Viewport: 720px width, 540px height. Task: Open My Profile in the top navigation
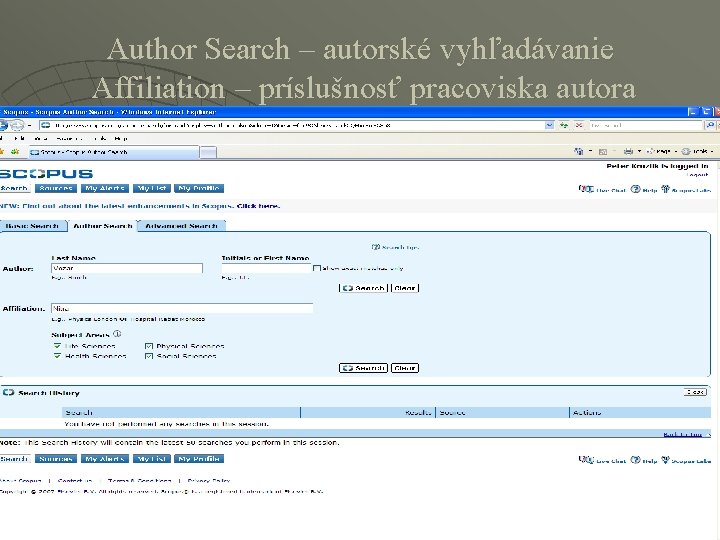point(199,188)
